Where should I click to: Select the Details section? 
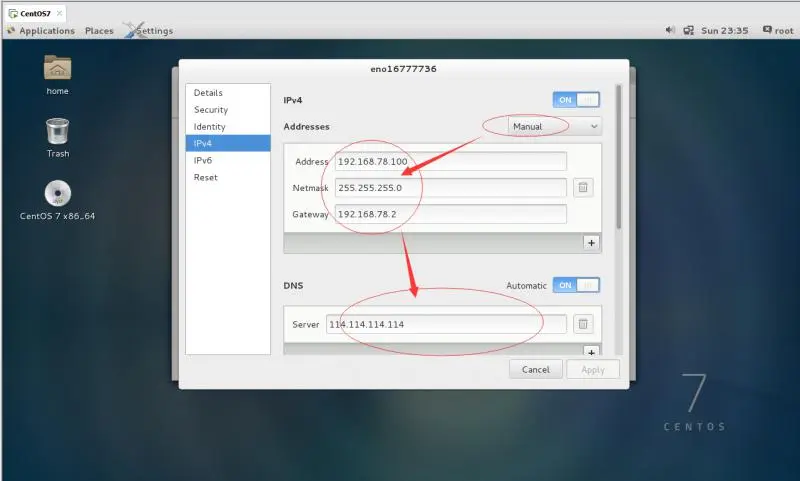(x=228, y=93)
